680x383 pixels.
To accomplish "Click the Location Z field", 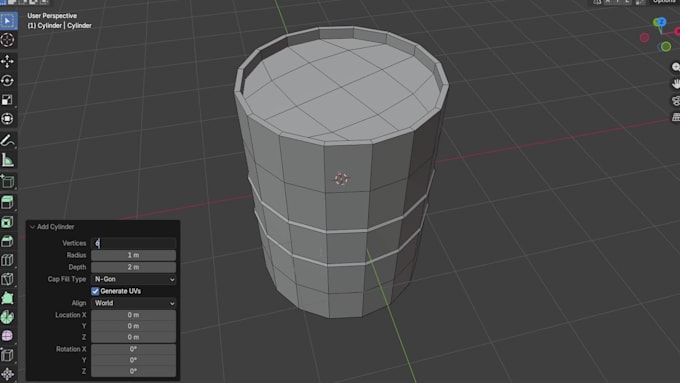I will 134,337.
